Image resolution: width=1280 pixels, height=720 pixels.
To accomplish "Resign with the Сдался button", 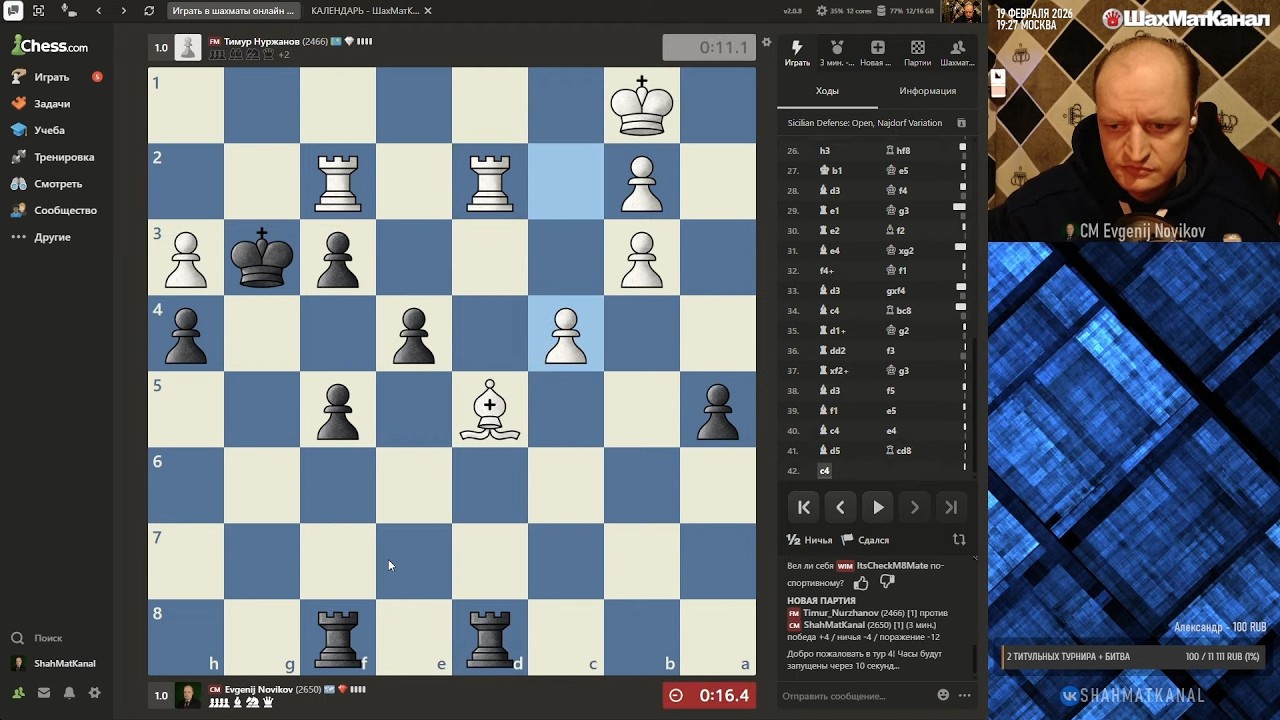I will click(865, 540).
